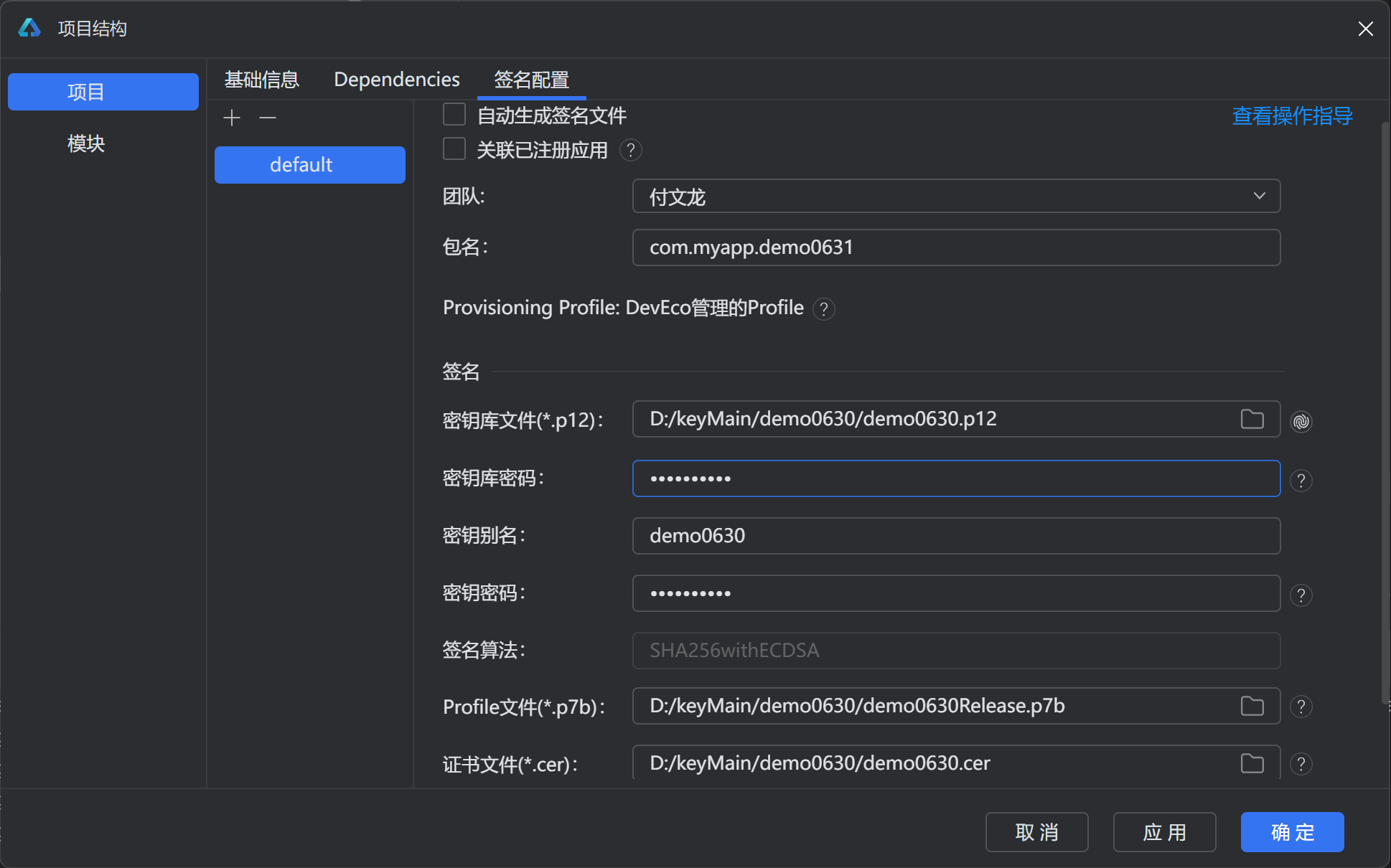This screenshot has height=868, width=1391.
Task: Click the fingerprint icon to generate a keystore
Action: 1301,421
